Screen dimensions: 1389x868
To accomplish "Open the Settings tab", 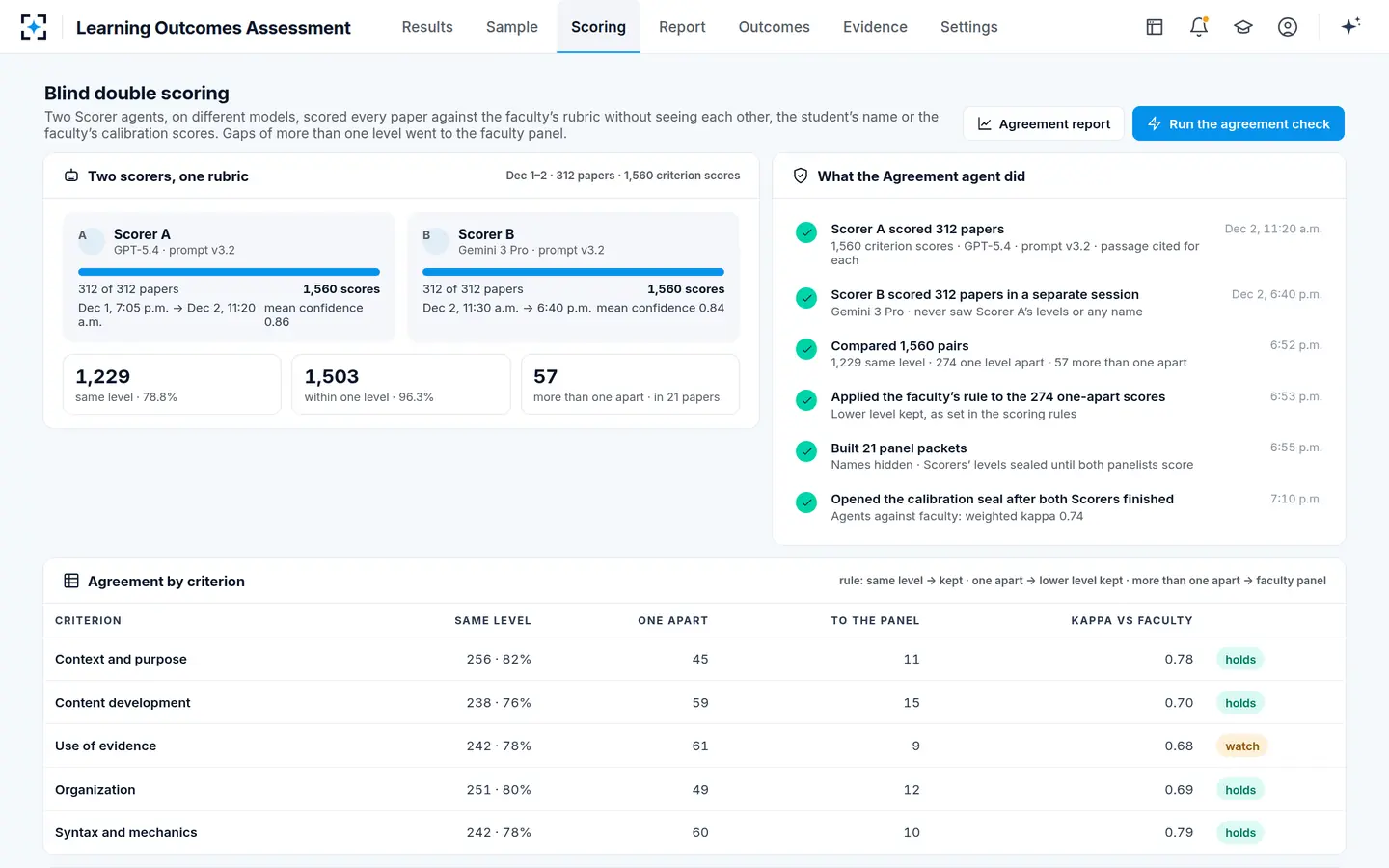I will click(968, 27).
